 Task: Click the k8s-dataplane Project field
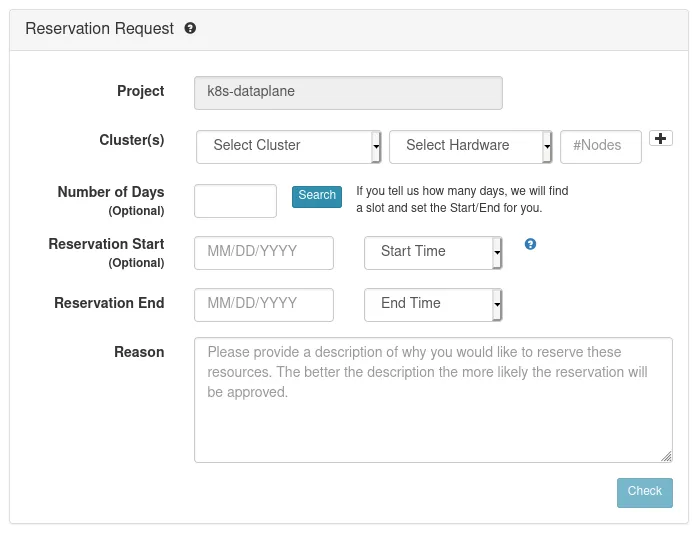point(349,93)
